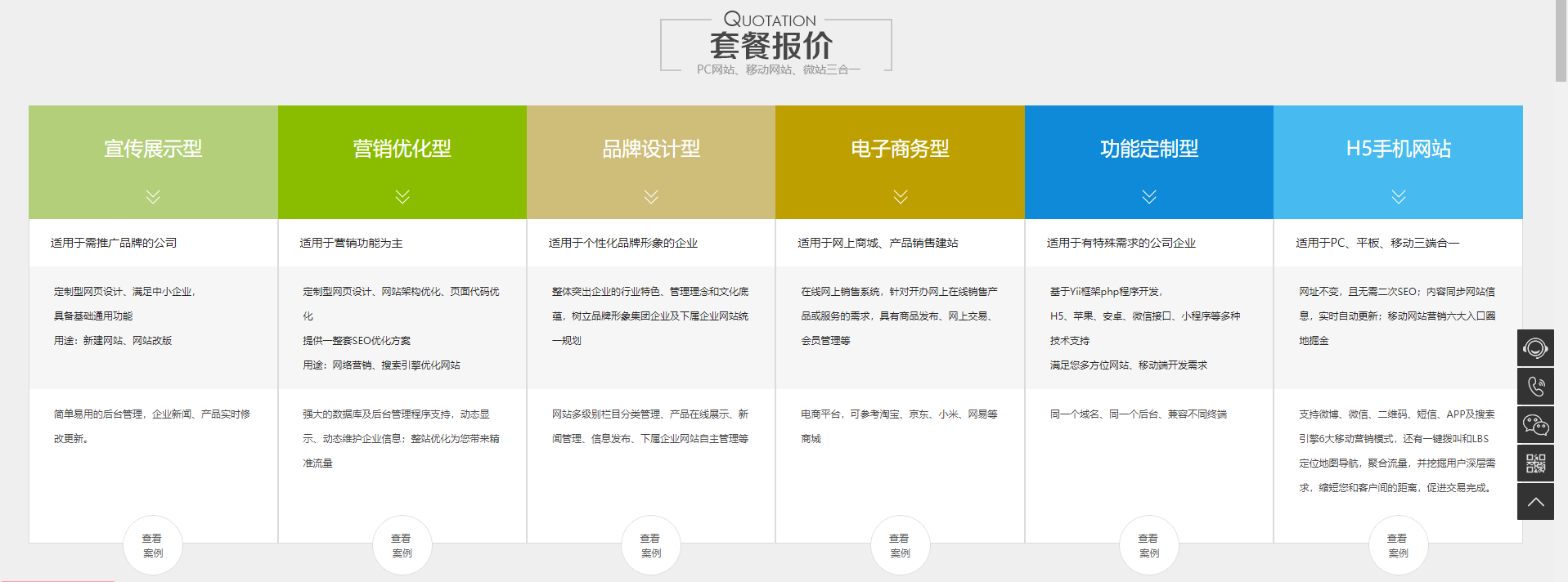Open the WeChat icon in floating sidebar
This screenshot has height=582, width=1568.
(1535, 425)
